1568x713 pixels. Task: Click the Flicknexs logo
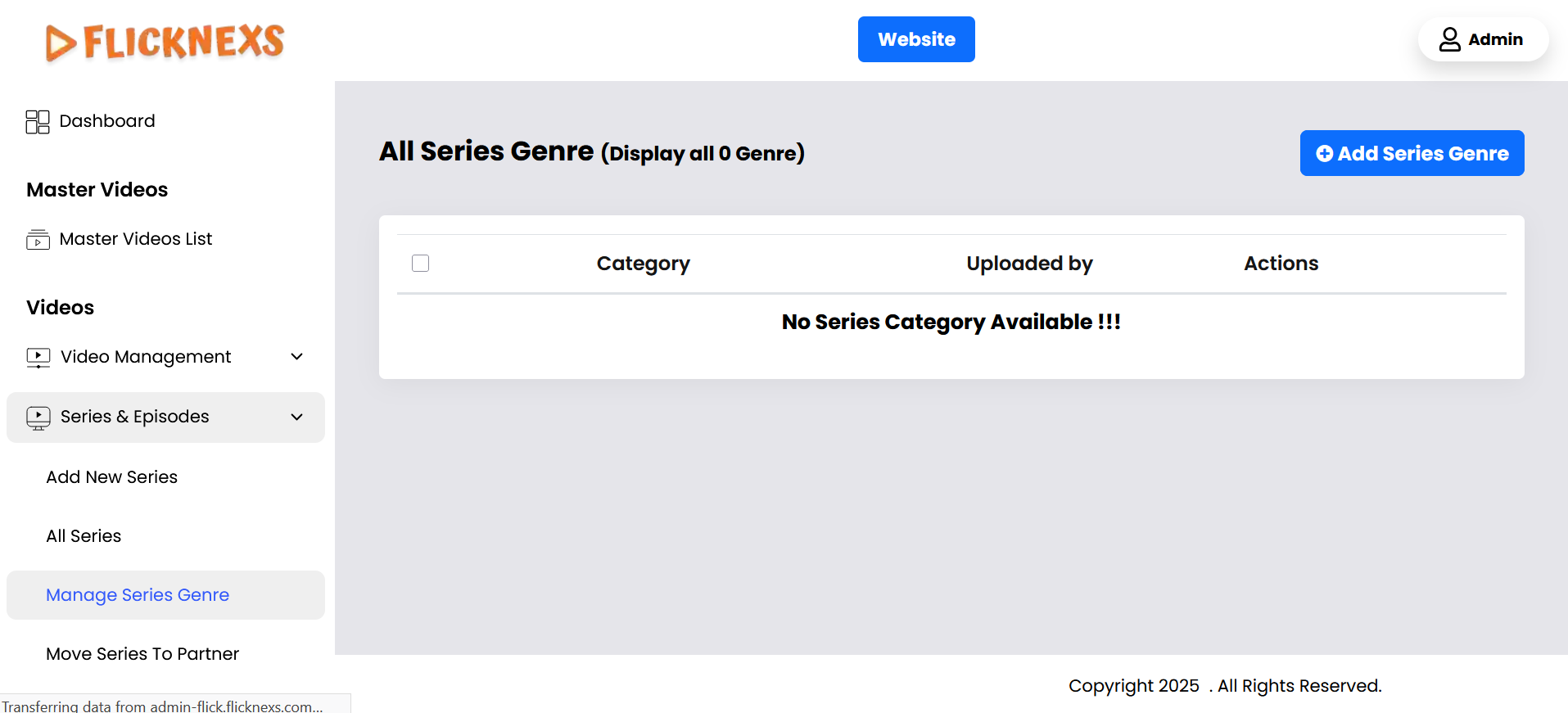[165, 42]
